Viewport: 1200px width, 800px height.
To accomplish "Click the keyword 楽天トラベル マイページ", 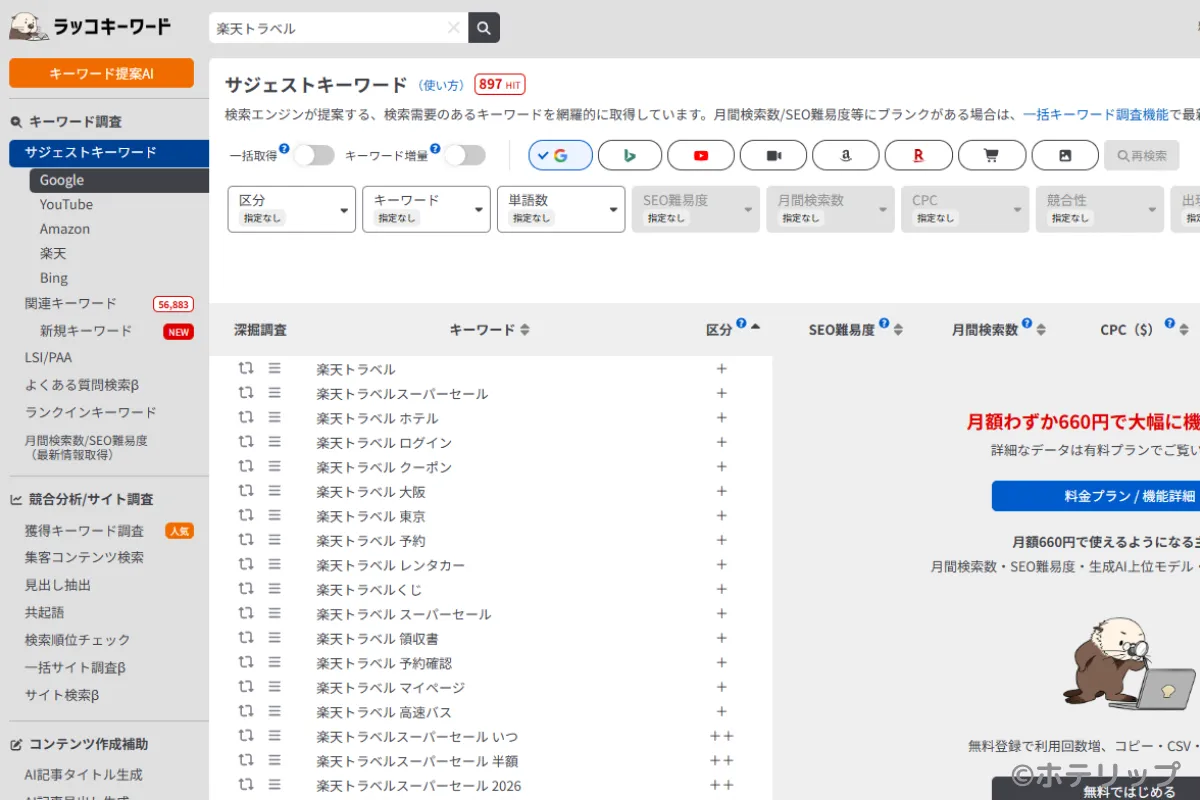I will pos(391,687).
